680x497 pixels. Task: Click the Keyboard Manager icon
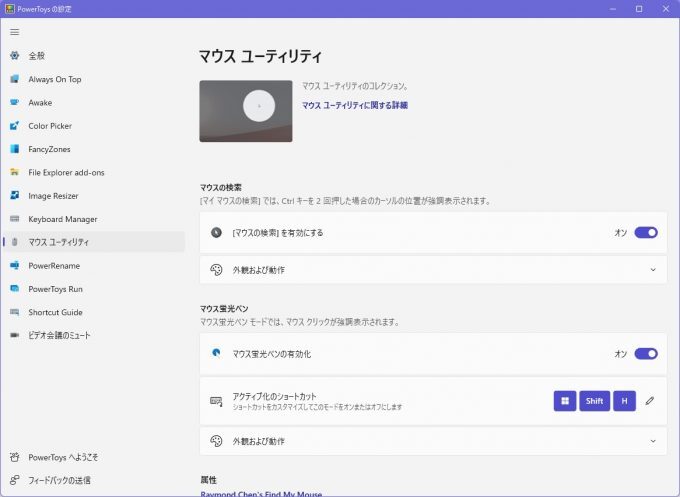pyautogui.click(x=15, y=219)
